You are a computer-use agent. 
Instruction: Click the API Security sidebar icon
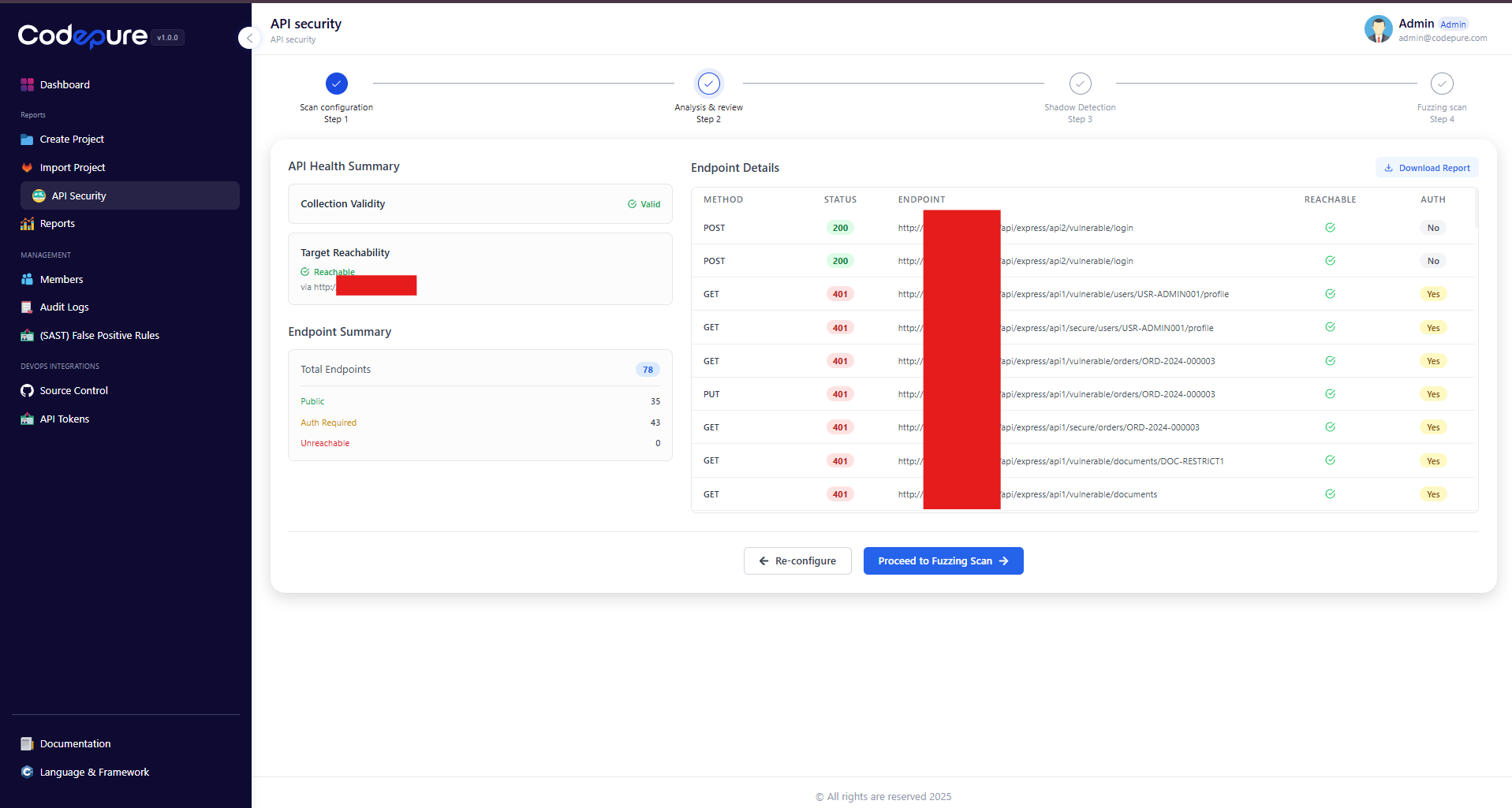click(x=39, y=195)
